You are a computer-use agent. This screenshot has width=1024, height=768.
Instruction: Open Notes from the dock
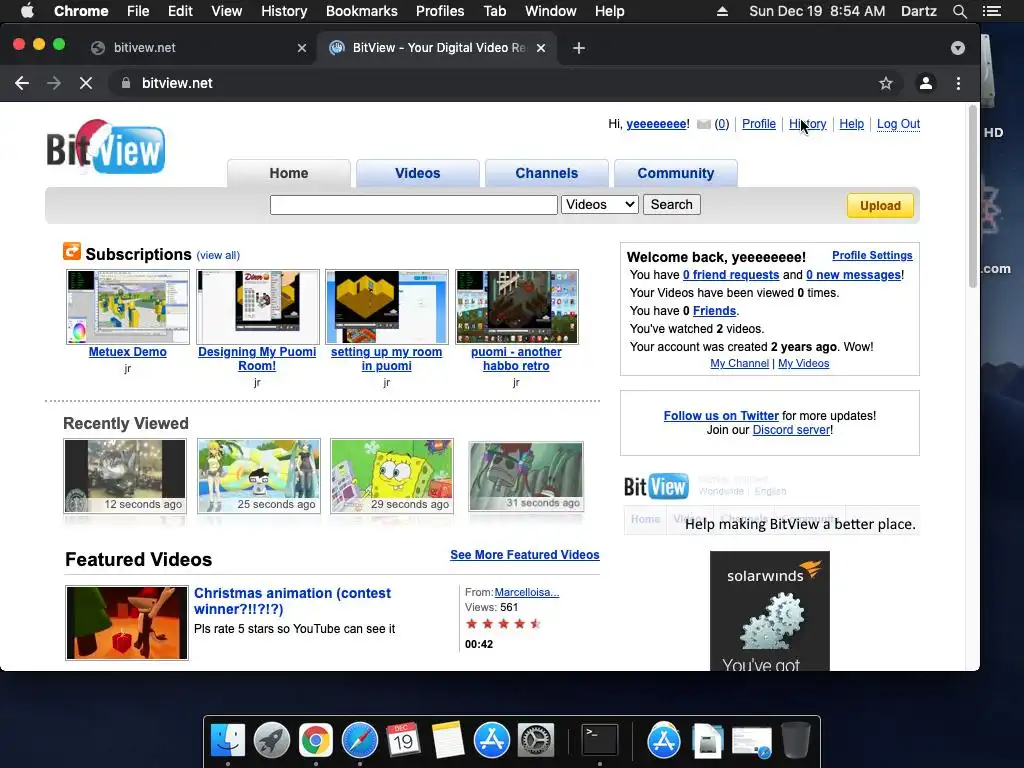point(447,741)
